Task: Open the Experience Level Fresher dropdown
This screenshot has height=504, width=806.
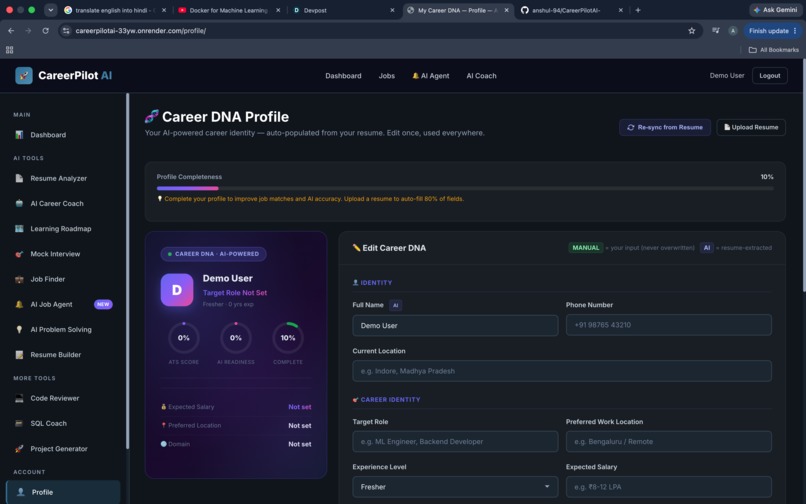Action: tap(455, 487)
